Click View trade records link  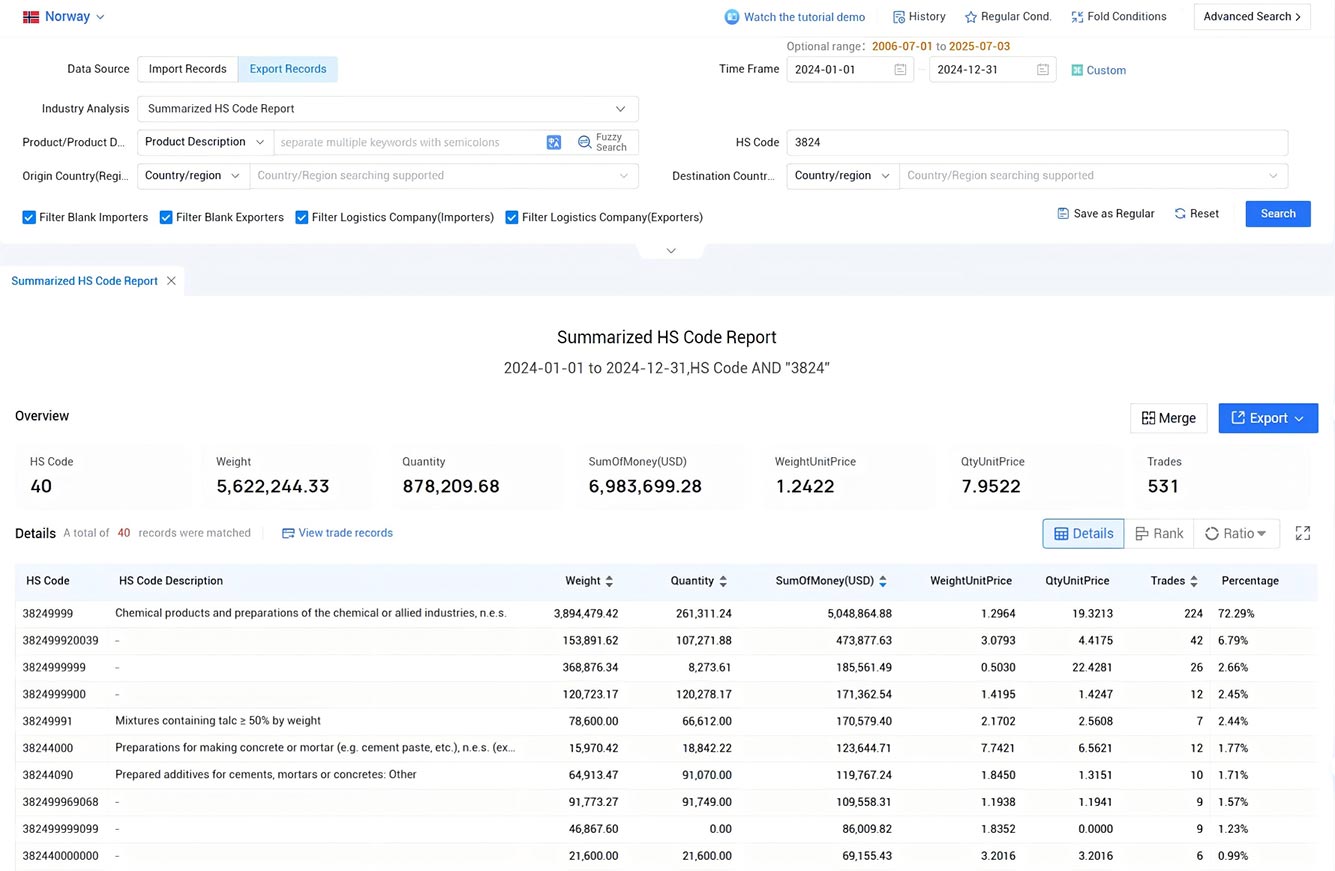point(337,533)
